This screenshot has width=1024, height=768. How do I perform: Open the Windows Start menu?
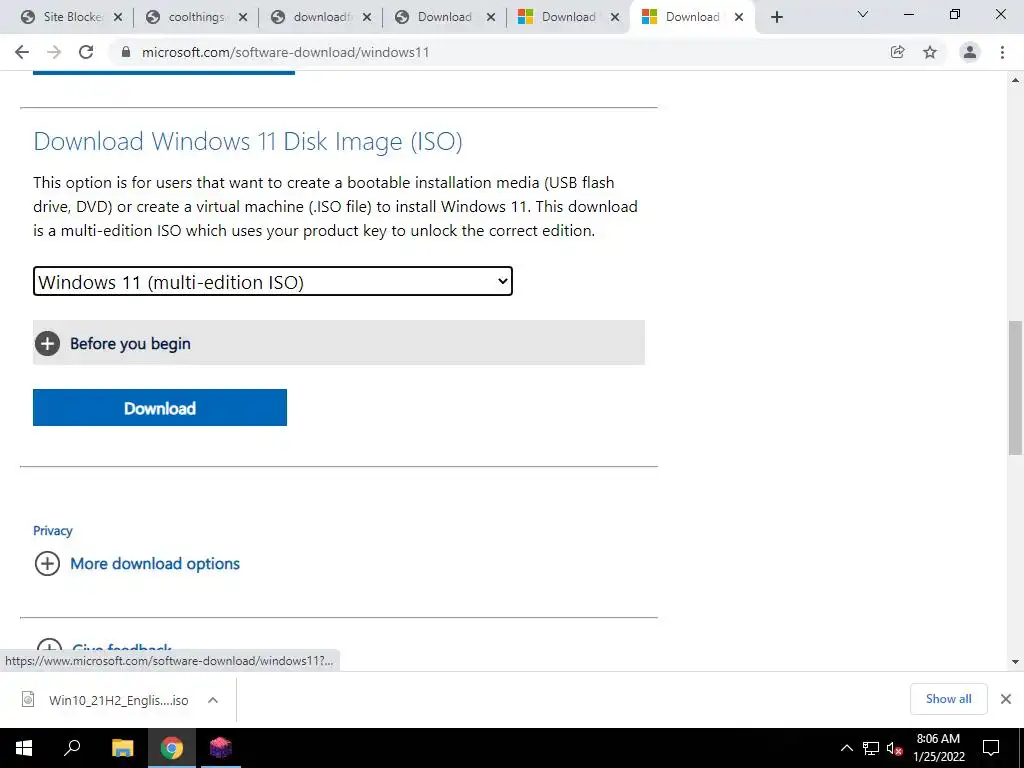[24, 748]
